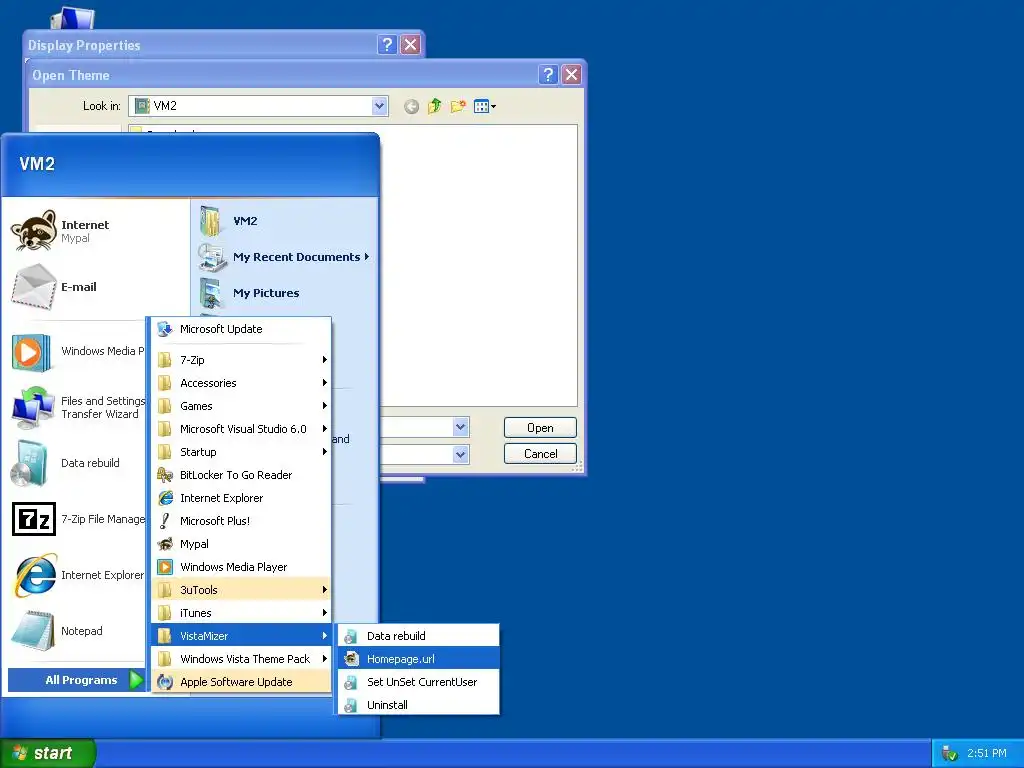Click the taskbar clock showing 2:51 PM
This screenshot has width=1024, height=768.
point(987,753)
